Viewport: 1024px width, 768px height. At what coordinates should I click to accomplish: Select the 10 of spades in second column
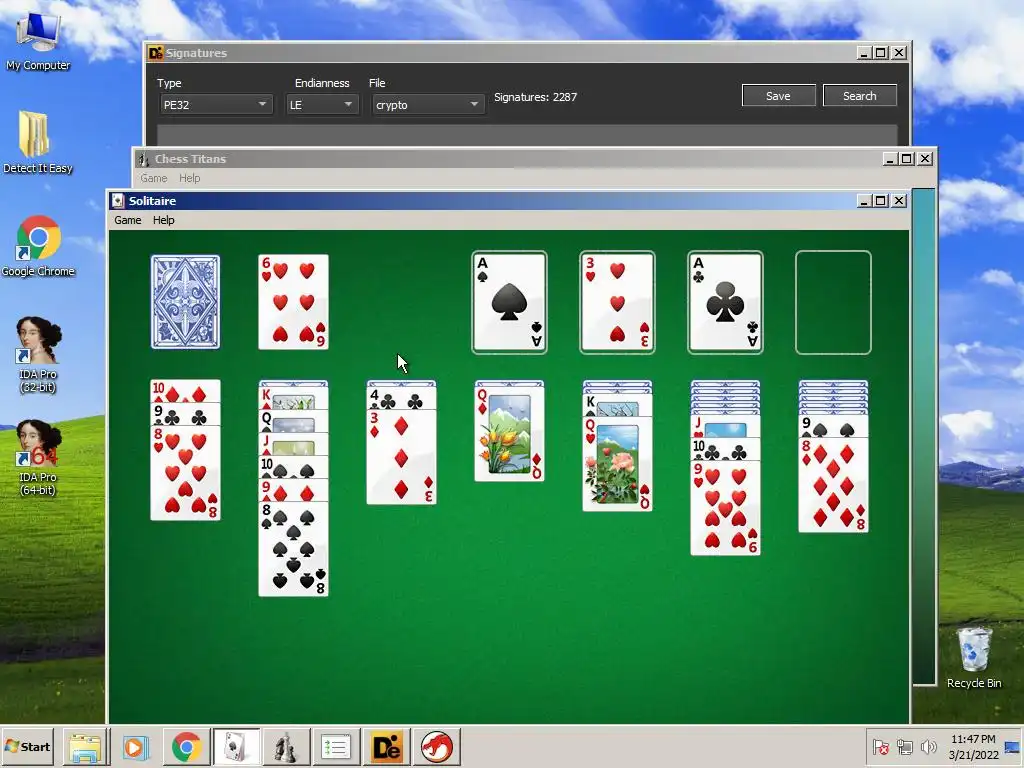[293, 467]
